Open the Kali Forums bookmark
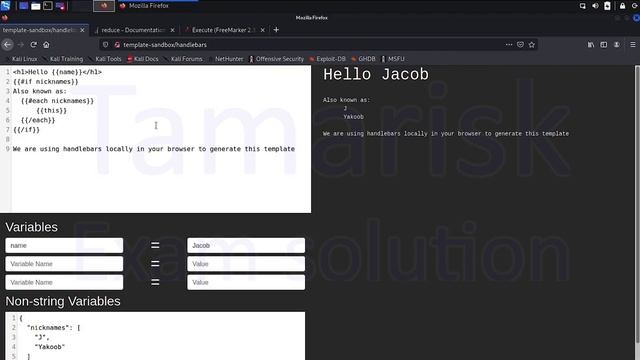This screenshot has height=360, width=640. pos(183,59)
